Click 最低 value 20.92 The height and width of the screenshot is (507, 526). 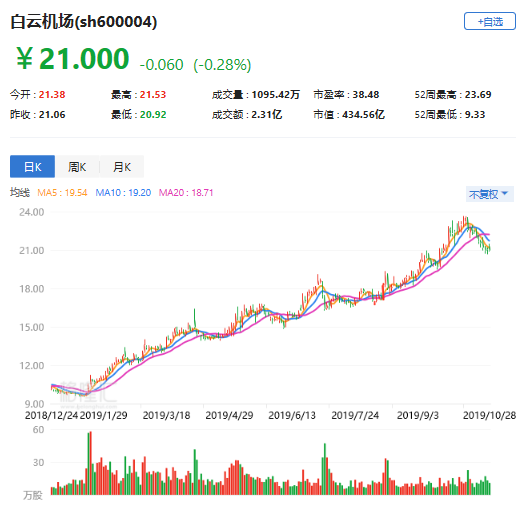153,115
